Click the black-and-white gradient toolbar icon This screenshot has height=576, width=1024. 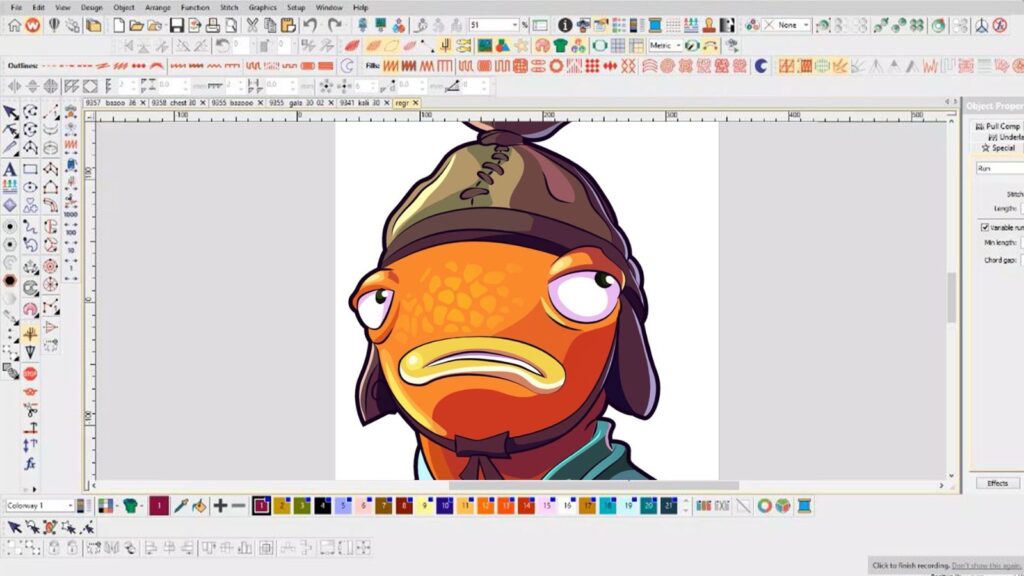pyautogui.click(x=727, y=25)
